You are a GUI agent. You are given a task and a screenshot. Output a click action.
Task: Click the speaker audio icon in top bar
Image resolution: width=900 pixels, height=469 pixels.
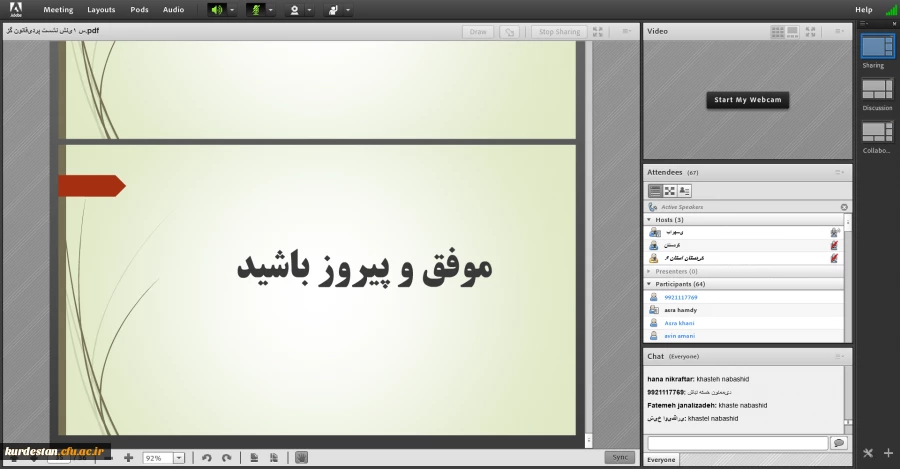216,10
